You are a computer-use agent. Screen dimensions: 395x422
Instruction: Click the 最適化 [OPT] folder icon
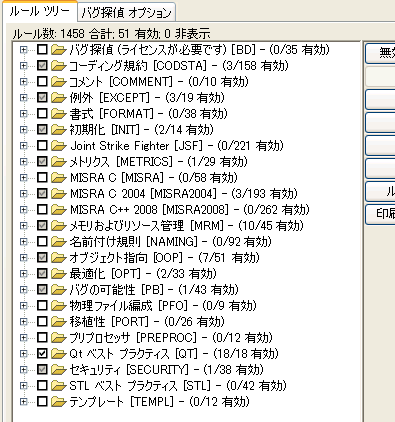pos(59,274)
